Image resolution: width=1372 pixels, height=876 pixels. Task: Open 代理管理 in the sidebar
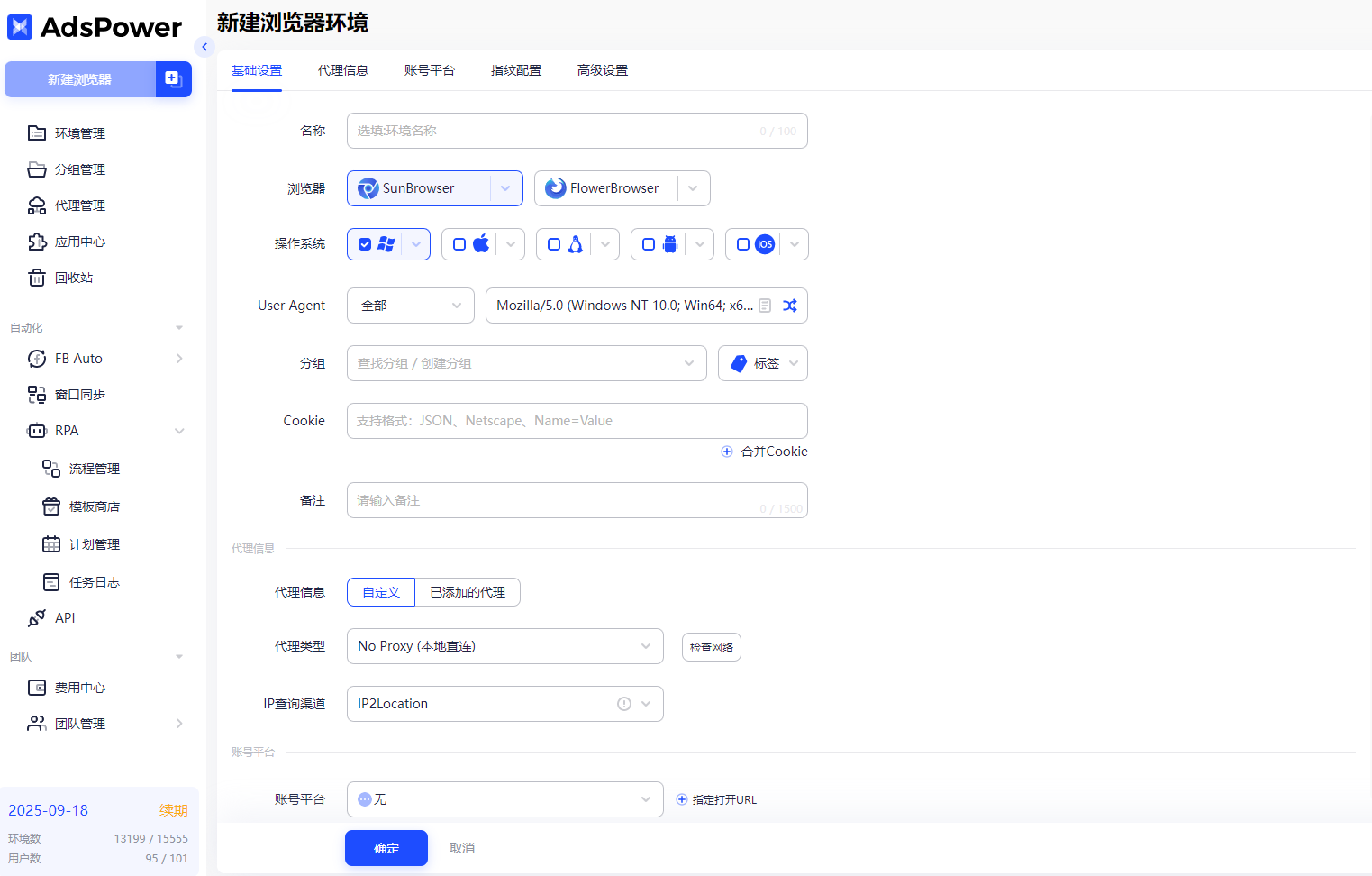[79, 205]
